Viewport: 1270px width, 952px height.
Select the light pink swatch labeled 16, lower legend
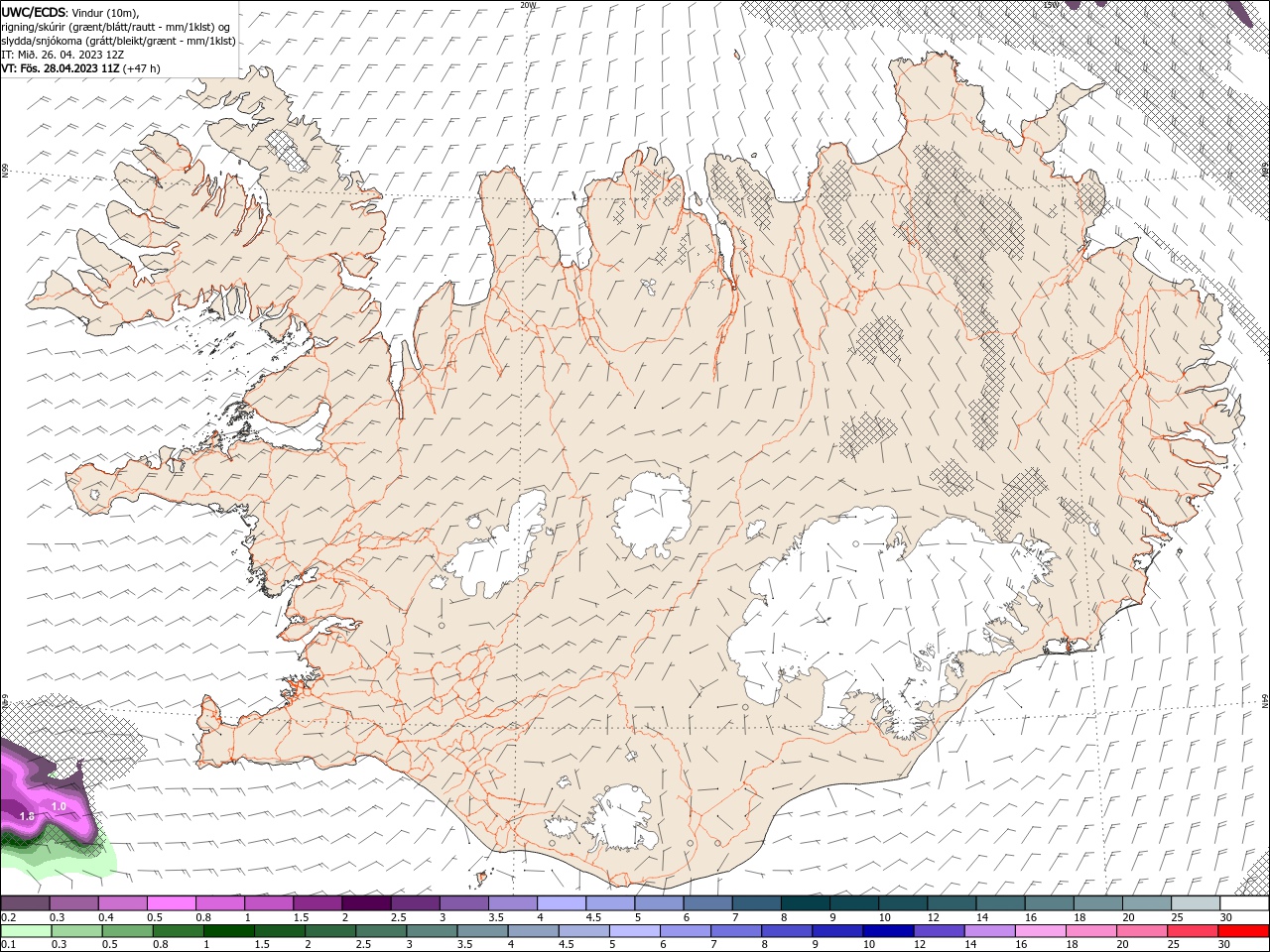[1041, 932]
